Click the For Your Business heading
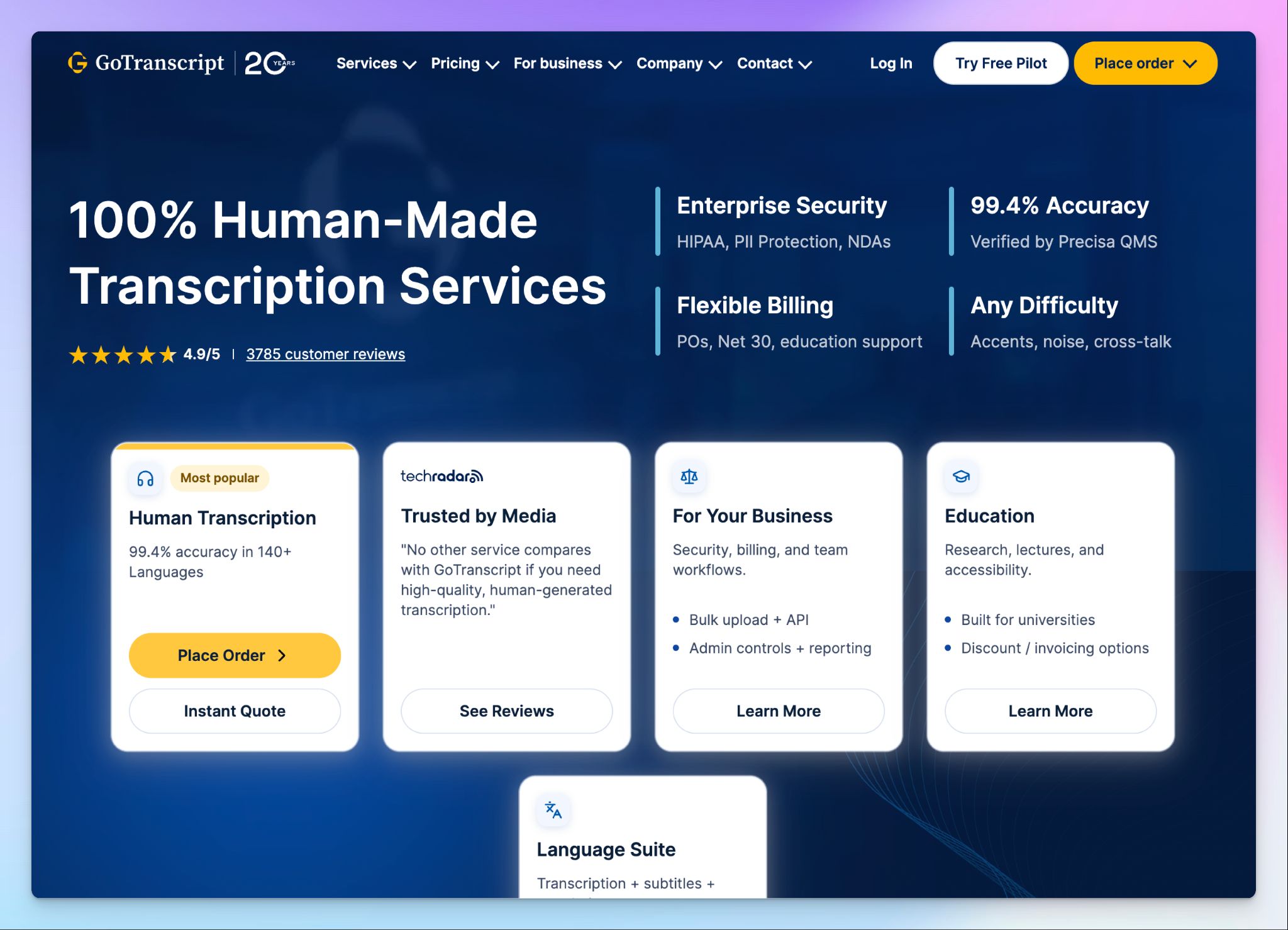This screenshot has height=930, width=1288. coord(753,516)
